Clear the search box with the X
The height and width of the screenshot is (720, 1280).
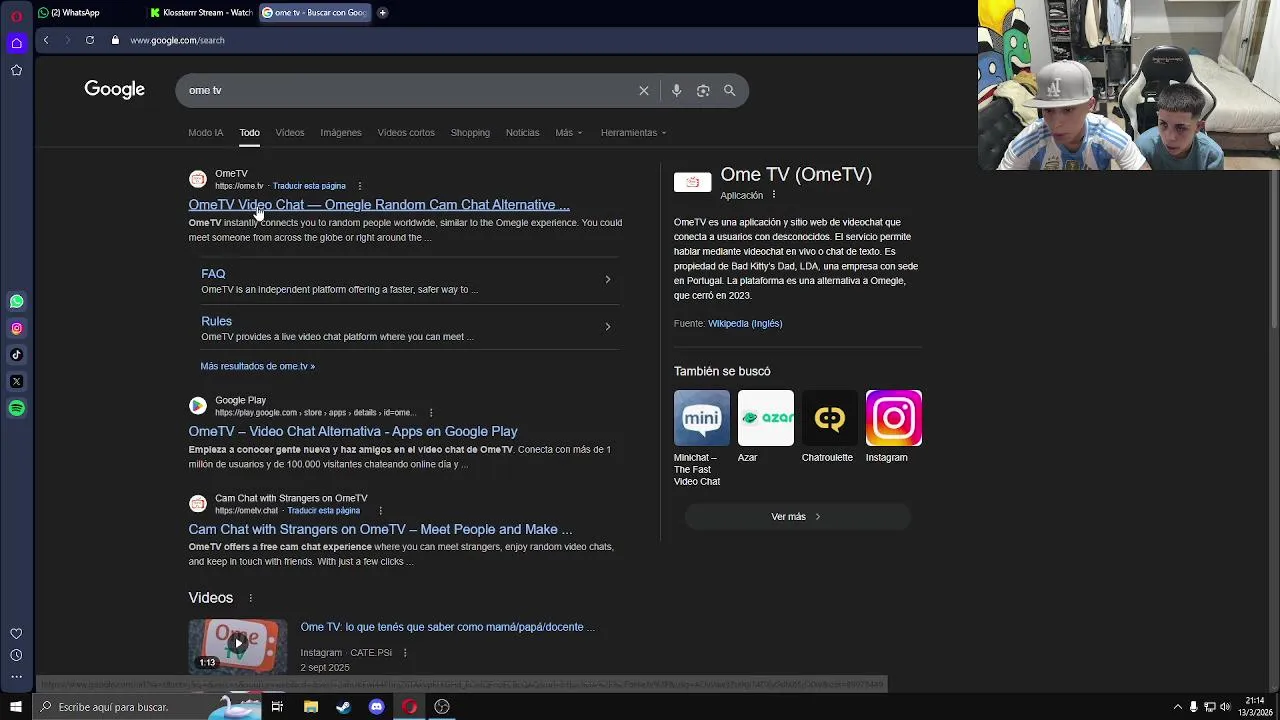(x=644, y=91)
